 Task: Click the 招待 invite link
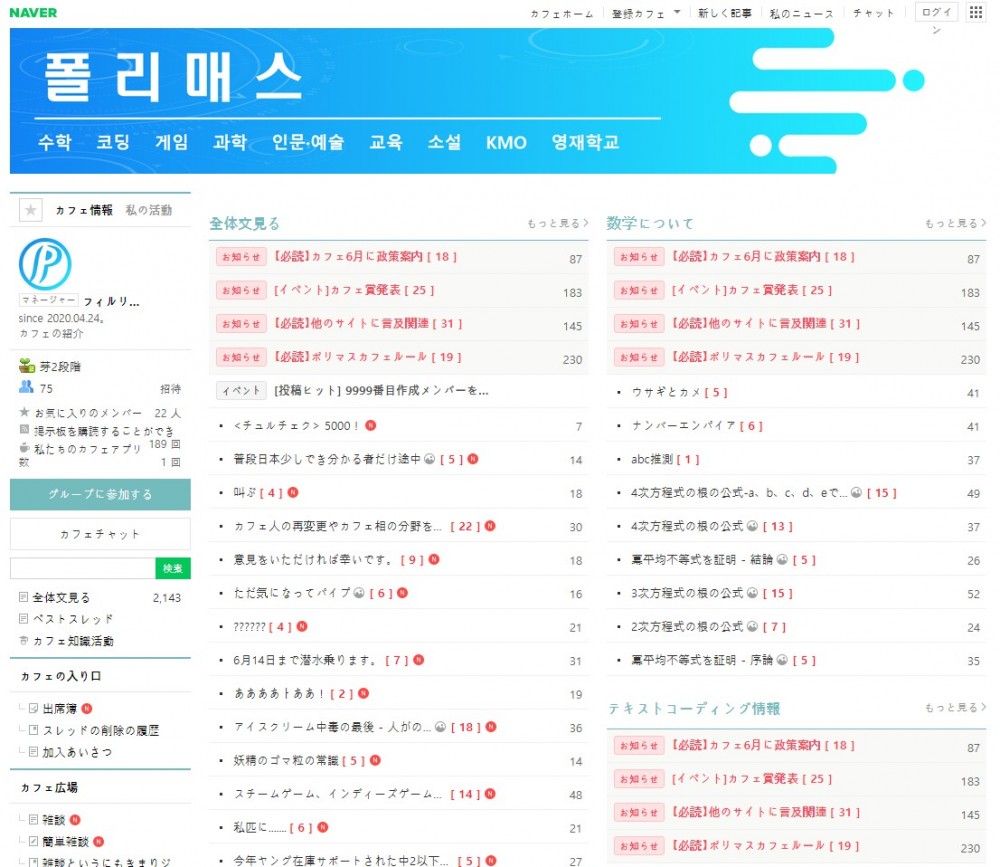pos(170,389)
